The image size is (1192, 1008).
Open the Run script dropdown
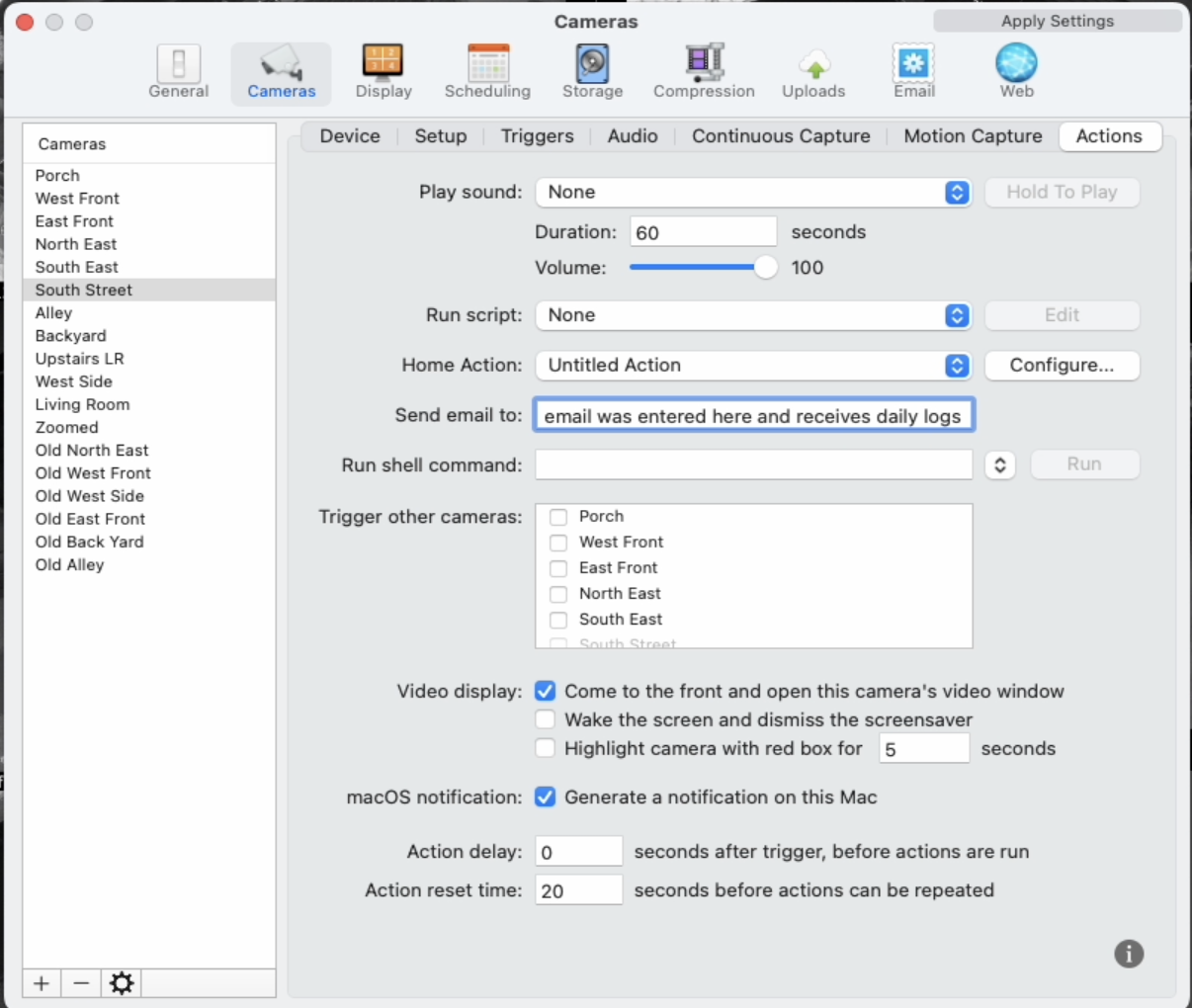click(x=754, y=315)
